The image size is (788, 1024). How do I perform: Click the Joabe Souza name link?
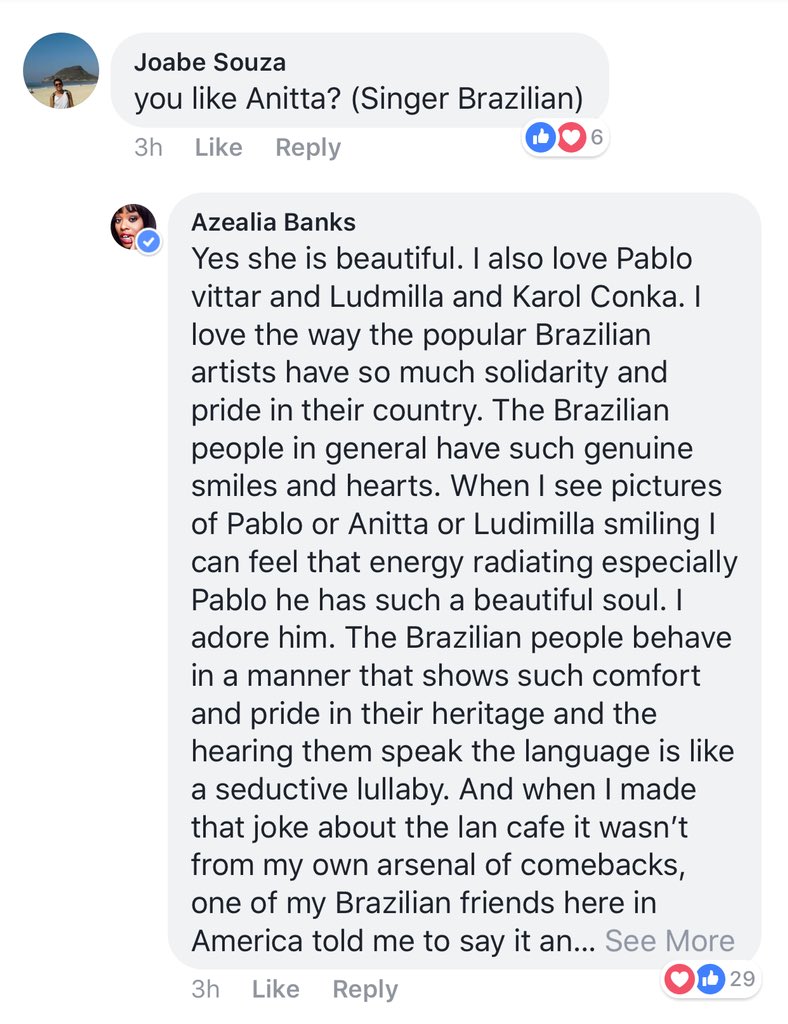(210, 62)
